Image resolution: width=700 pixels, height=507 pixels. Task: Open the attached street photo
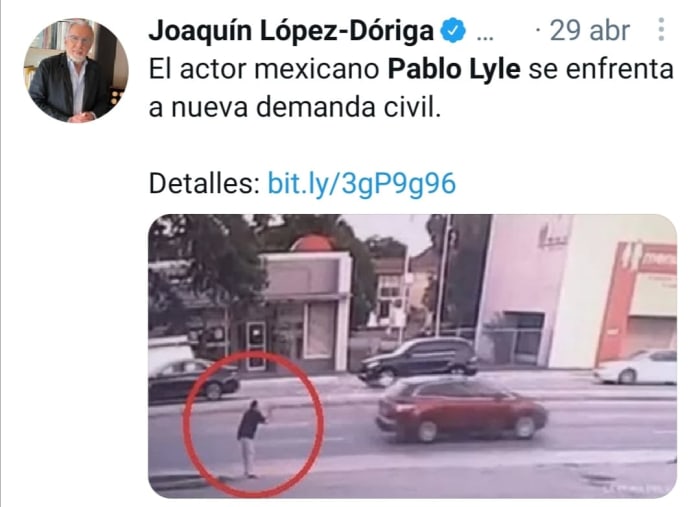[x=412, y=356]
